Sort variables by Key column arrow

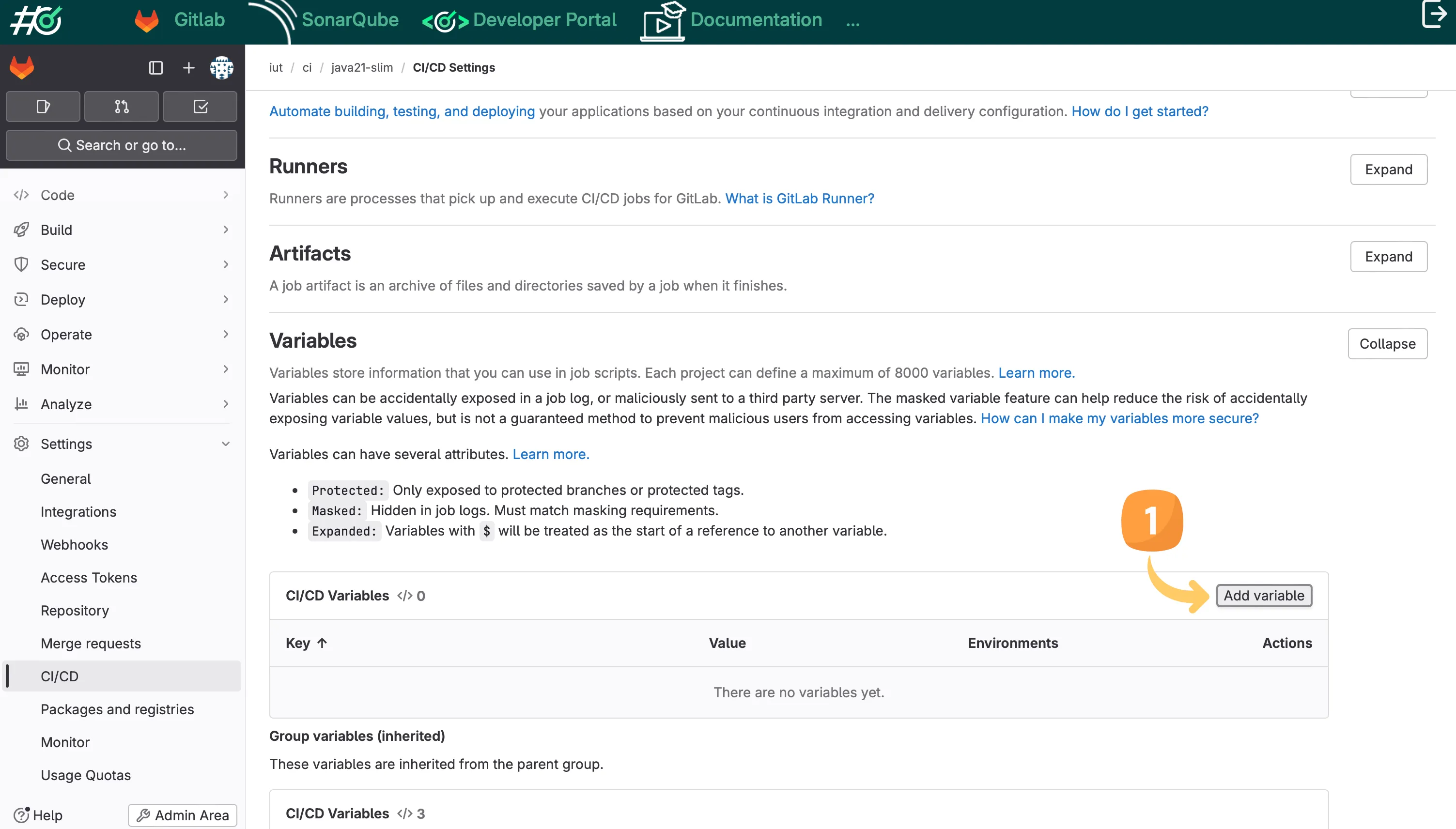tap(322, 643)
